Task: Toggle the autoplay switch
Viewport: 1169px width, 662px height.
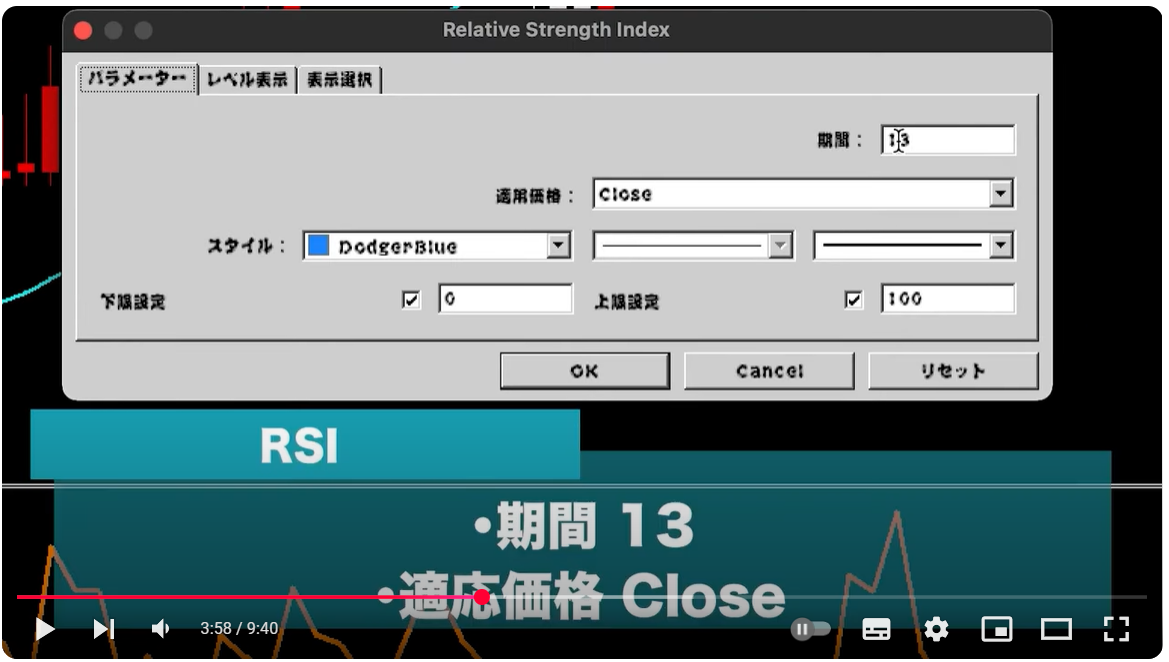Action: click(810, 629)
